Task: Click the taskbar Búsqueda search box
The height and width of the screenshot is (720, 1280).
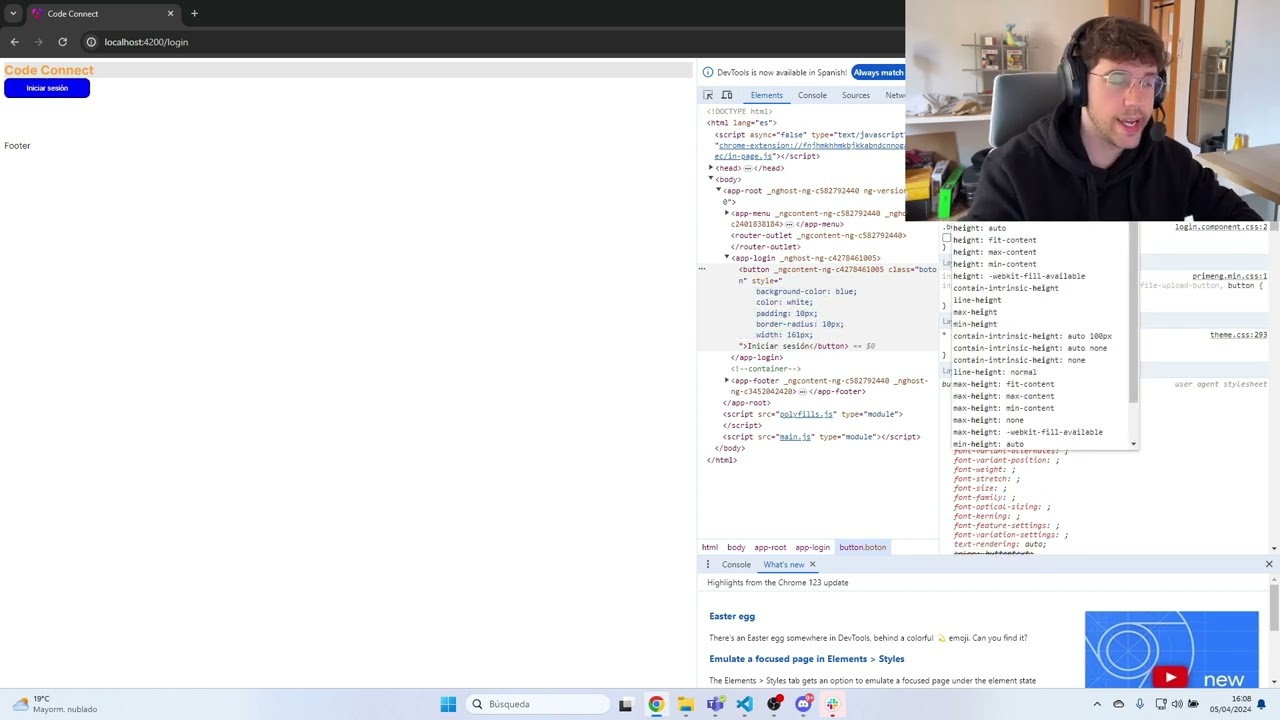Action: coord(538,704)
